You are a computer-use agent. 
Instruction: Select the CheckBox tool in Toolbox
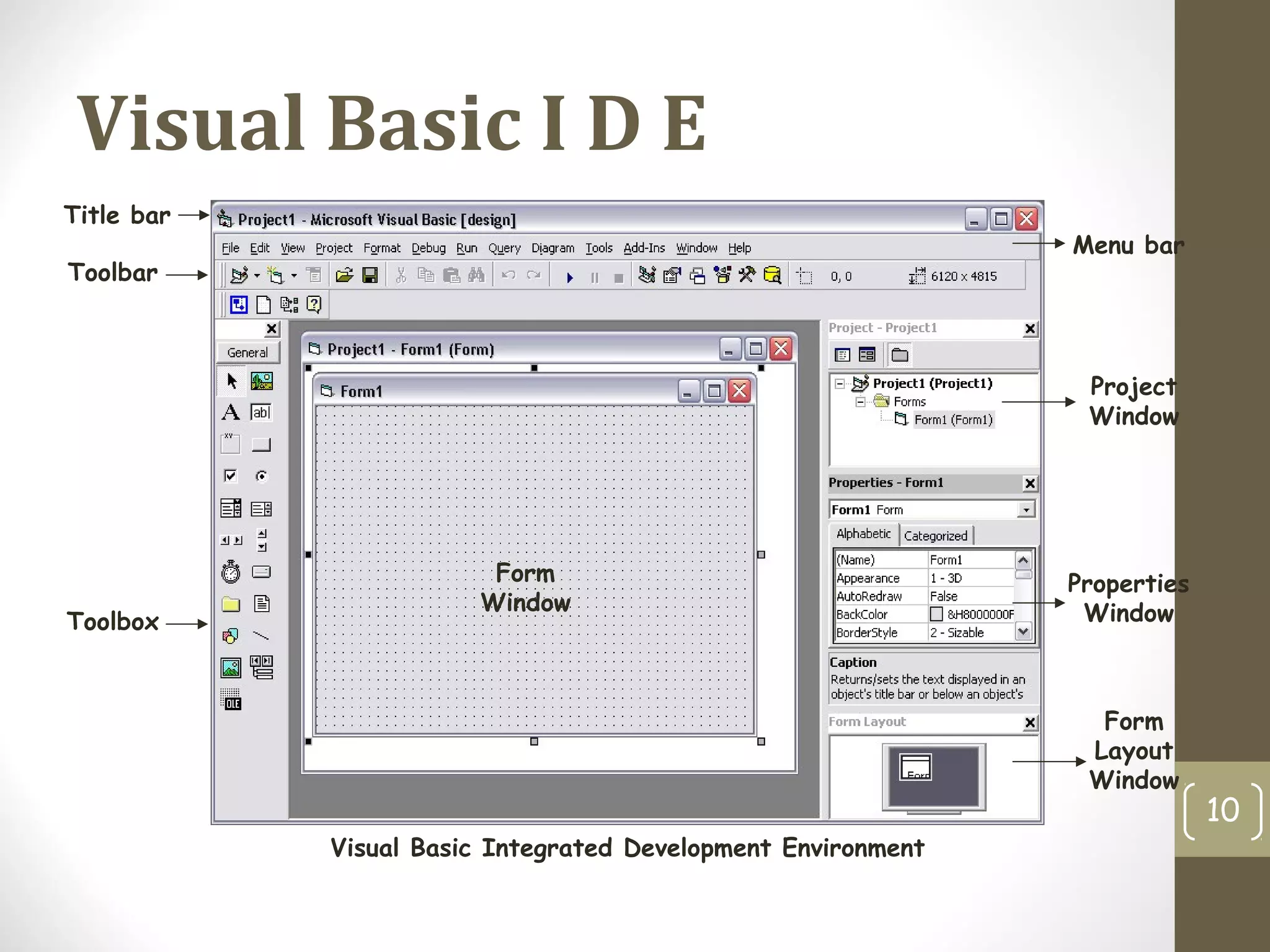pos(230,476)
